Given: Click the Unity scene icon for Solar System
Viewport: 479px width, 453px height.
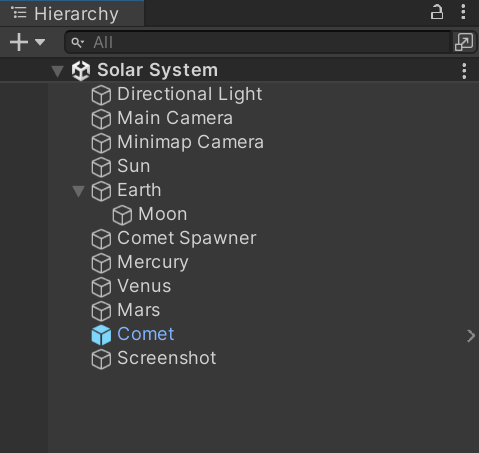Looking at the screenshot, I should (x=81, y=71).
